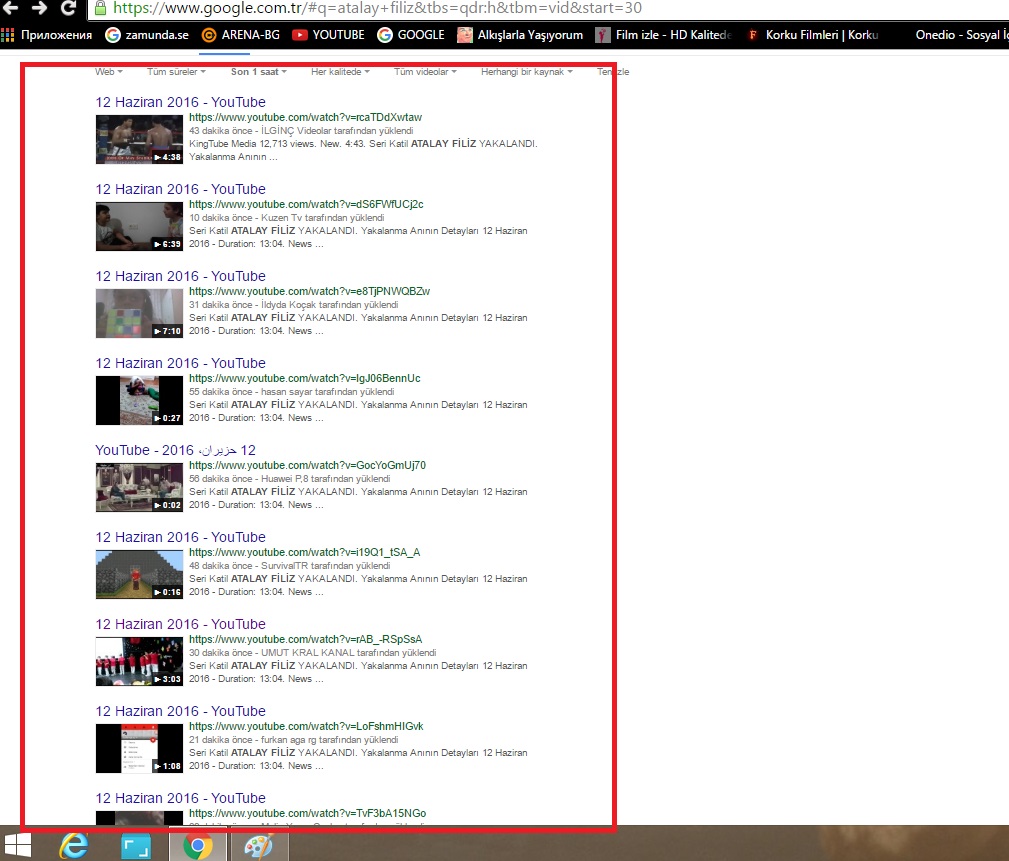Click the text '21 dakika önce - furkan aga rg tarafından yüklendi'
Screen dimensions: 1009x861
(293, 739)
